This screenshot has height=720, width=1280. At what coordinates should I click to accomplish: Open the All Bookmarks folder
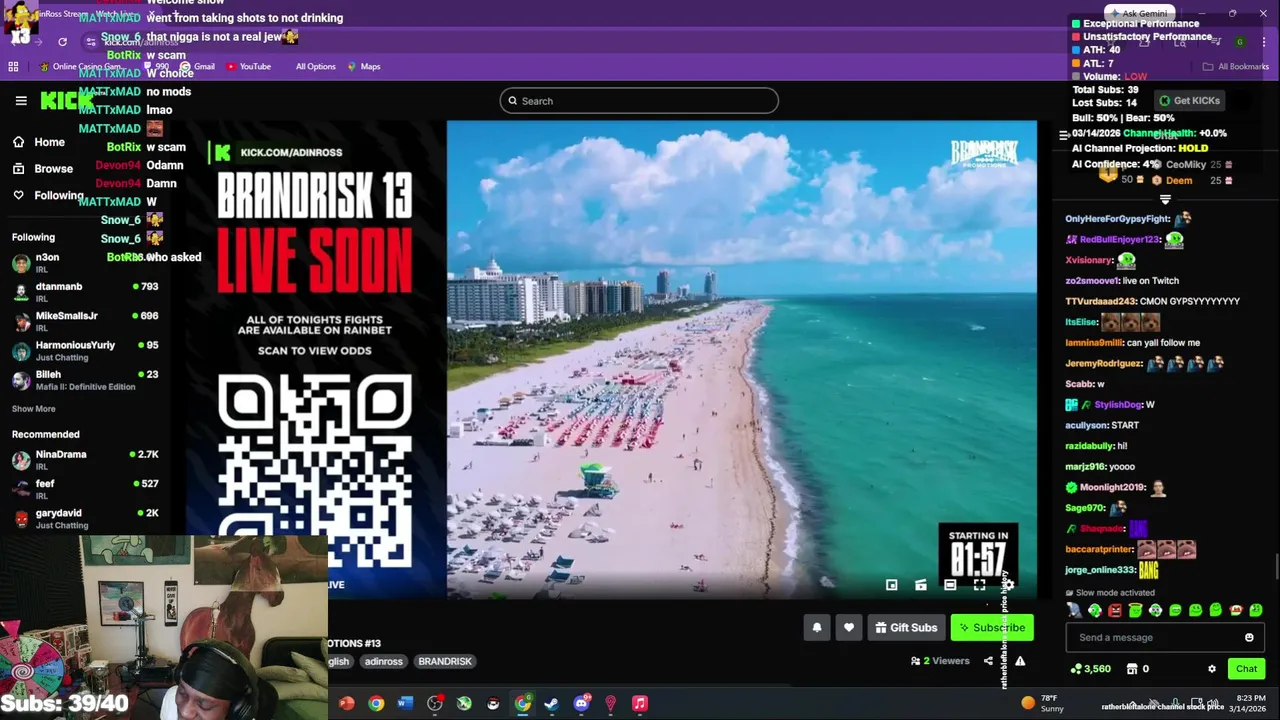coord(1236,67)
